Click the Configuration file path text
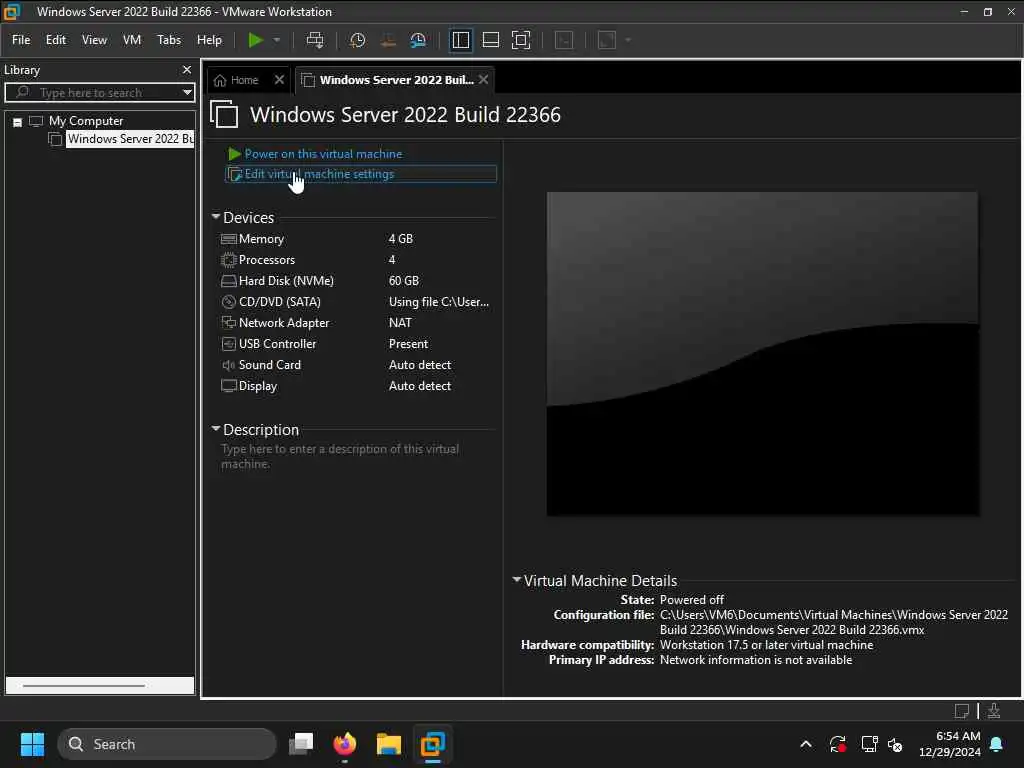 (x=833, y=622)
